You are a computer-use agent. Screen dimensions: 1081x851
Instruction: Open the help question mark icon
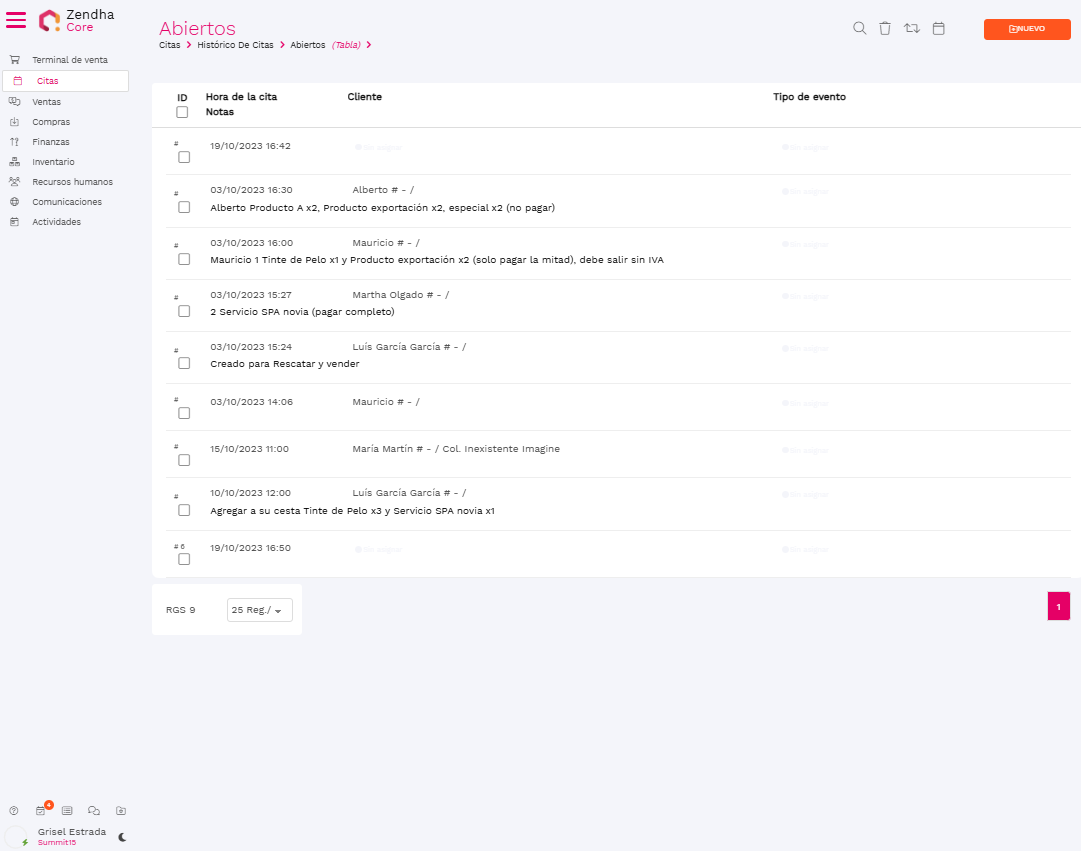(x=14, y=811)
